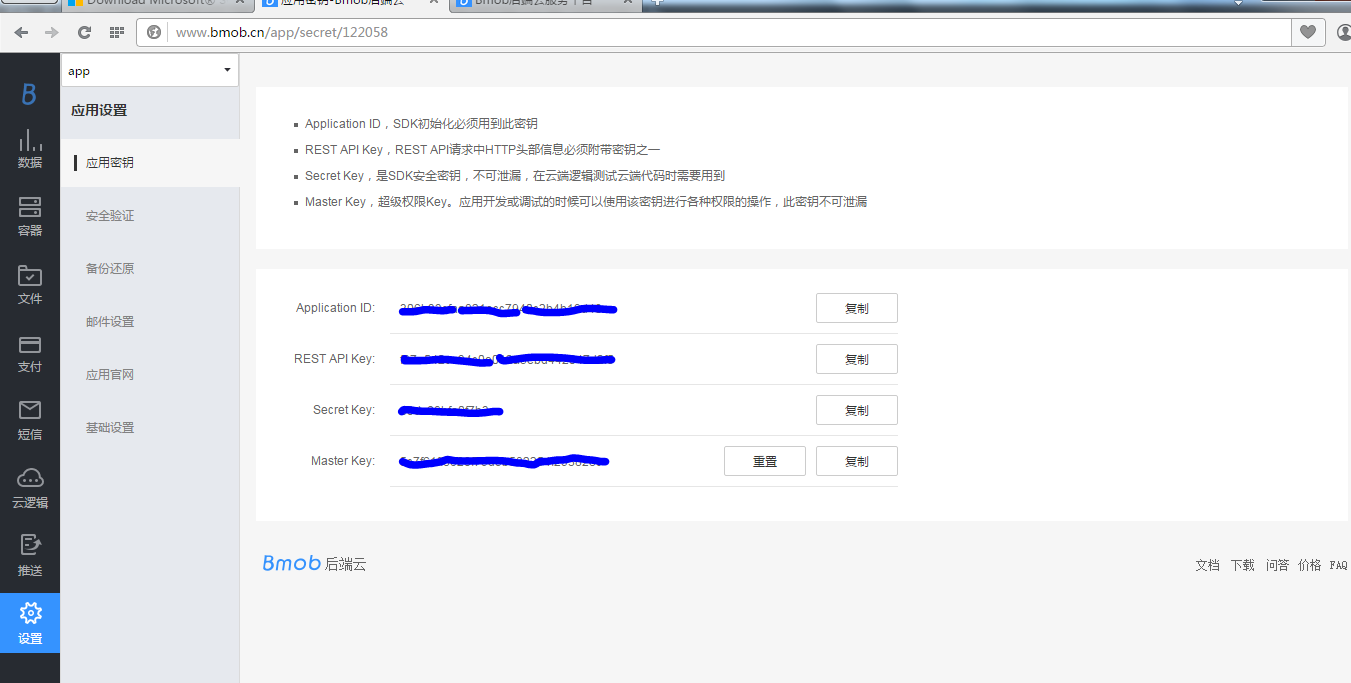This screenshot has width=1351, height=683.
Task: Open the browser apps grid icon
Action: 117,32
